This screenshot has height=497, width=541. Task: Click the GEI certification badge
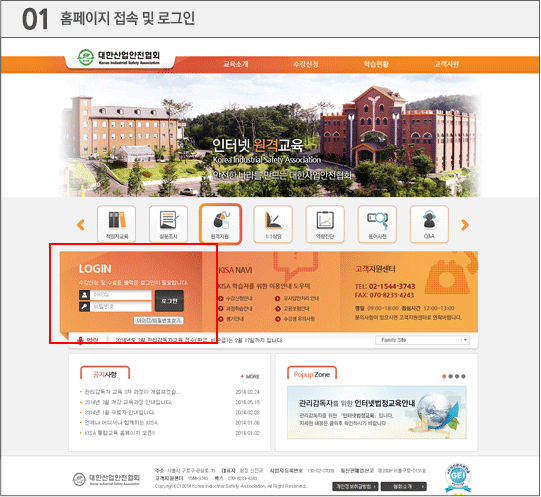458,478
